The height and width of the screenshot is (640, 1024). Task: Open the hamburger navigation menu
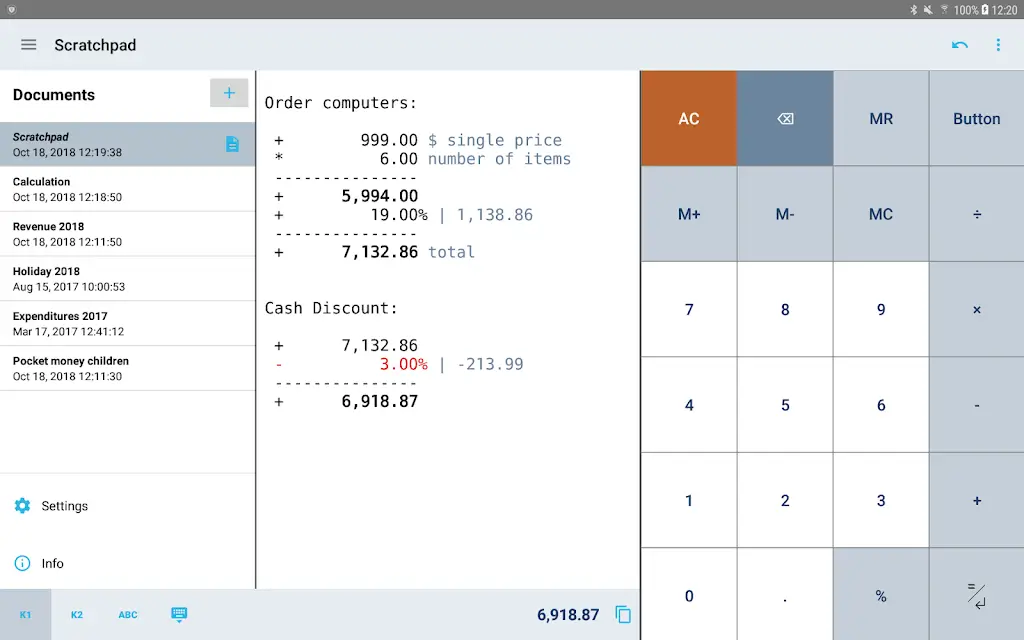pyautogui.click(x=28, y=45)
